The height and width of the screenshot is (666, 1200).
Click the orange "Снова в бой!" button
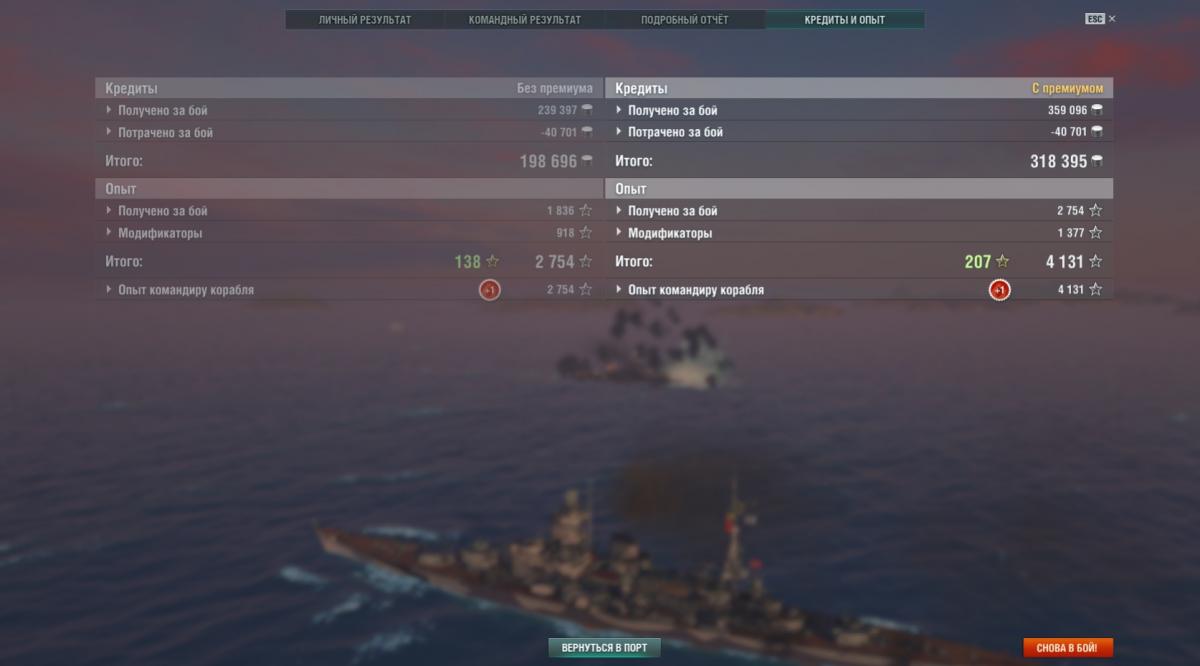pyautogui.click(x=1067, y=648)
